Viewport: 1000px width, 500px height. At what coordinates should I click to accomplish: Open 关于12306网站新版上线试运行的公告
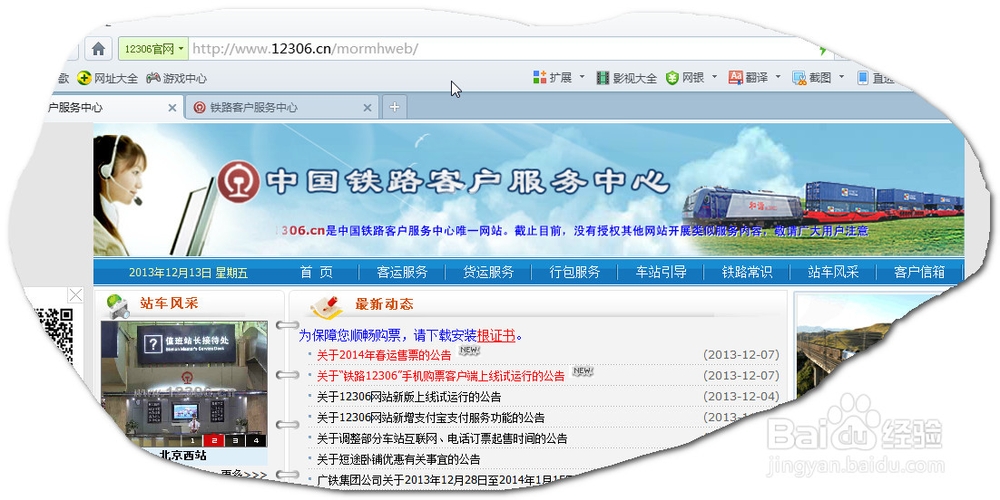(x=409, y=397)
